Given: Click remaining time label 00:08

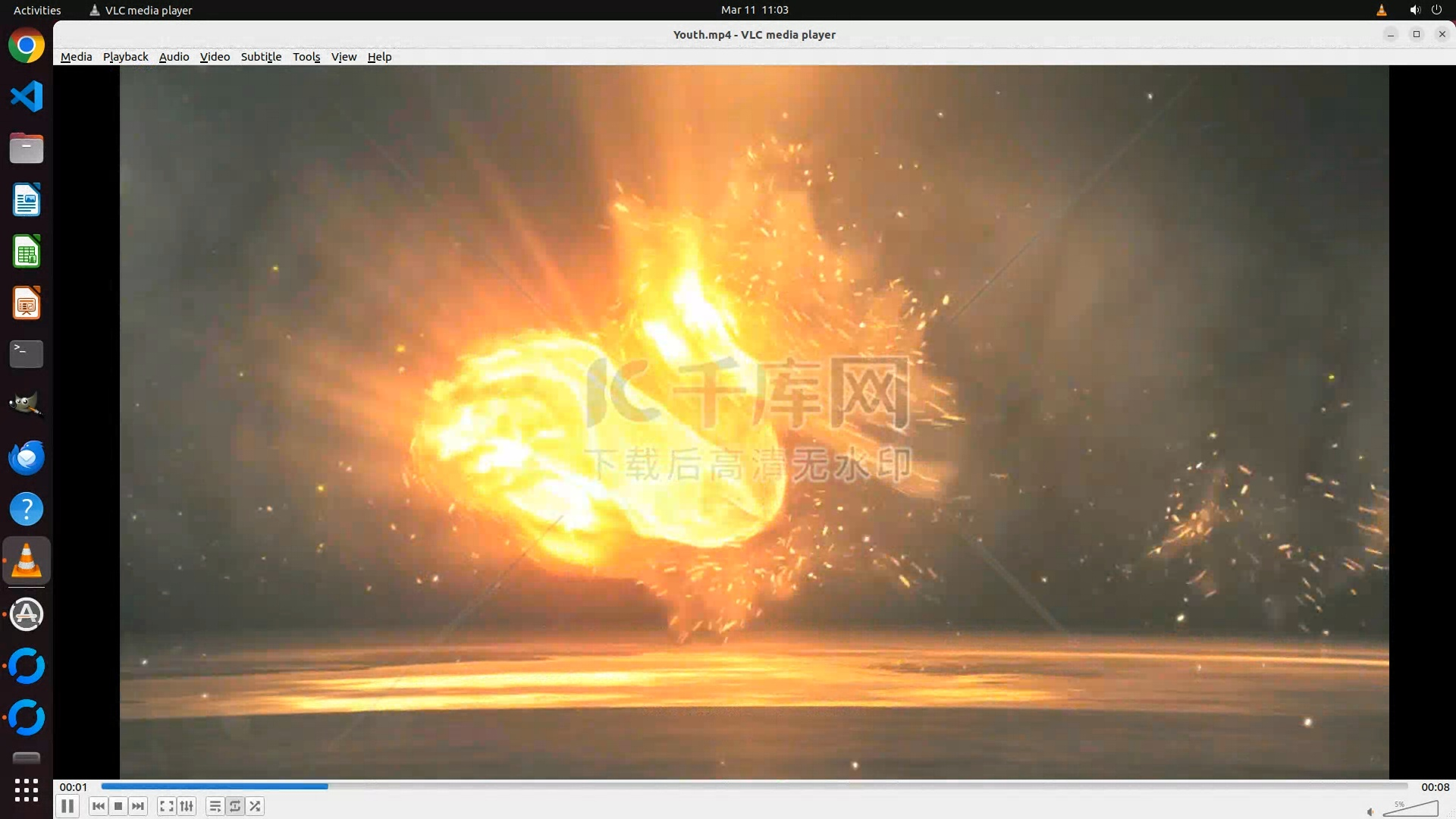Looking at the screenshot, I should 1435,787.
